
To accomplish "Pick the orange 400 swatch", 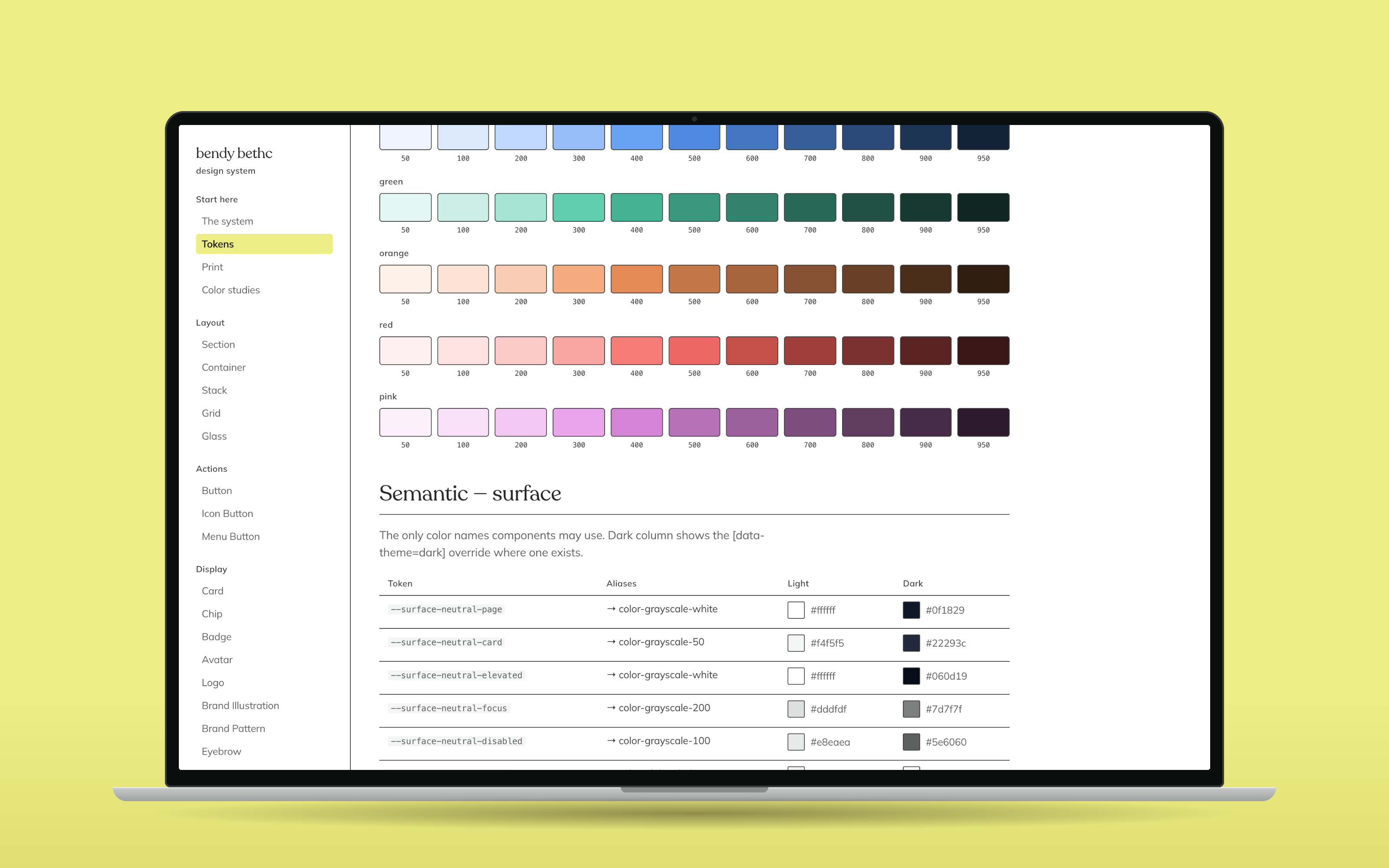I will coord(636,279).
